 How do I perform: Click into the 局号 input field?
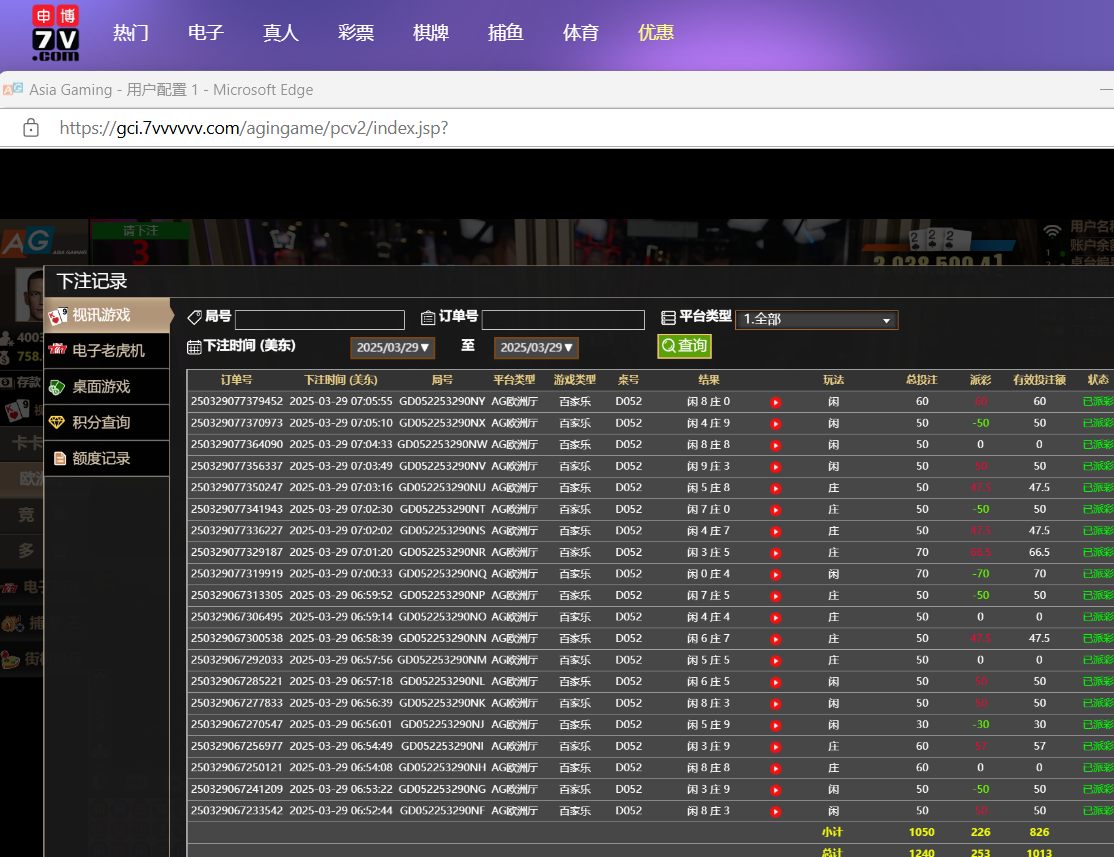319,320
